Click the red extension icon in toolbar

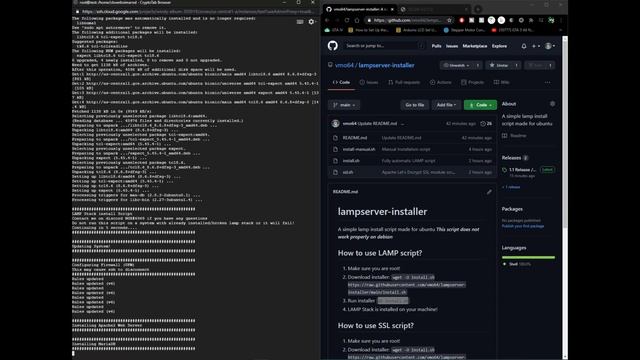click(x=462, y=20)
